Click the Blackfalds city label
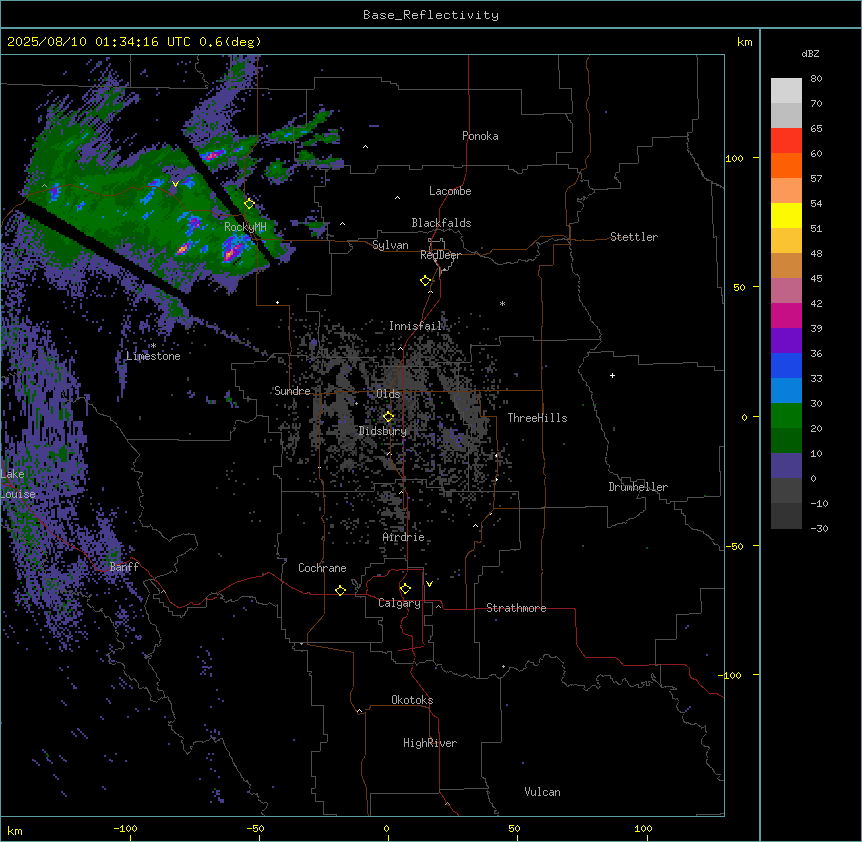This screenshot has height=842, width=862. [x=441, y=223]
